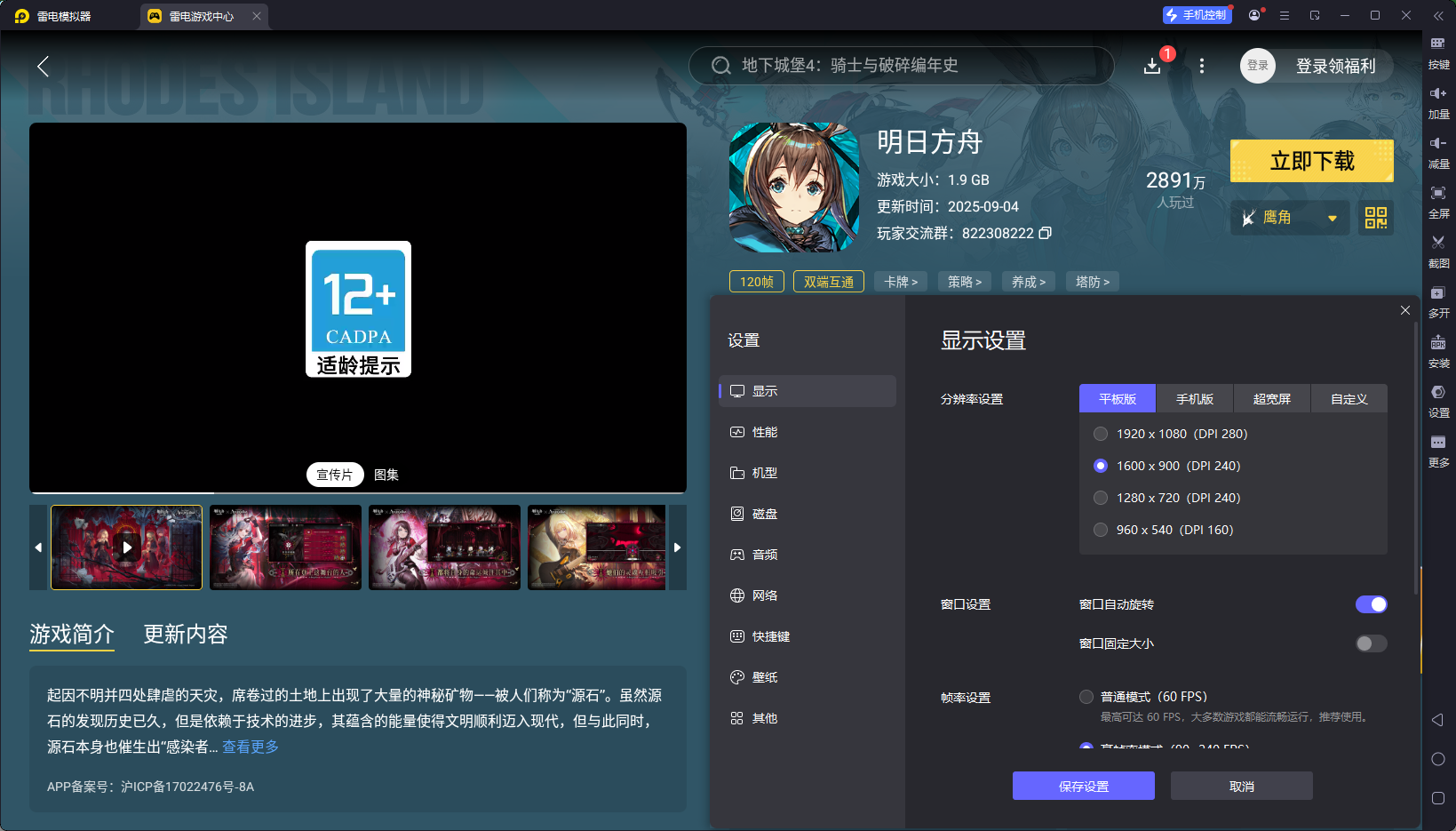Image resolution: width=1456 pixels, height=831 pixels.
Task: Open 快捷键 shortcut settings
Action: pyautogui.click(x=808, y=636)
